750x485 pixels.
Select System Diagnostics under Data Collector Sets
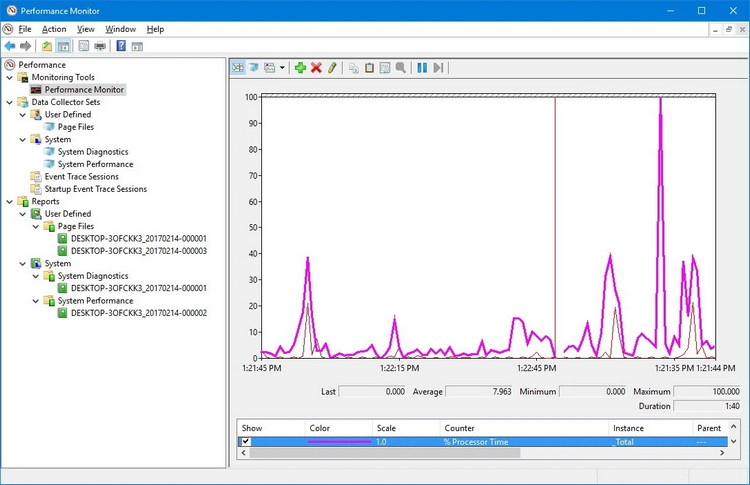click(x=92, y=152)
